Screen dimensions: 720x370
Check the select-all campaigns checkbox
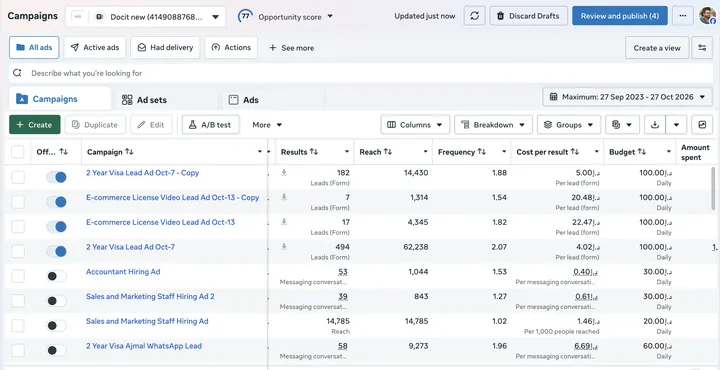coord(17,152)
